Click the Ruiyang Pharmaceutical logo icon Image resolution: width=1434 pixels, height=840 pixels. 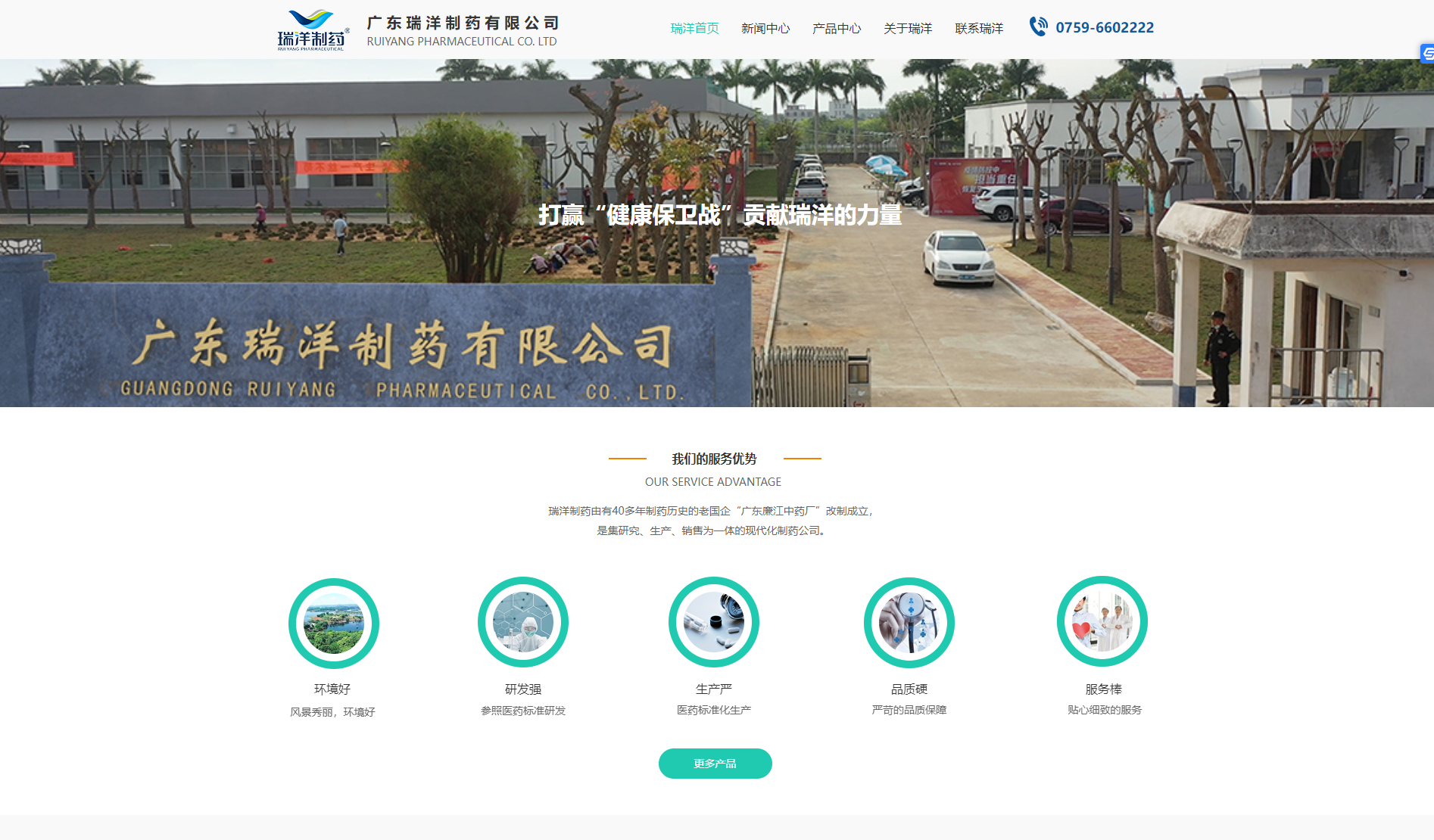pyautogui.click(x=312, y=30)
